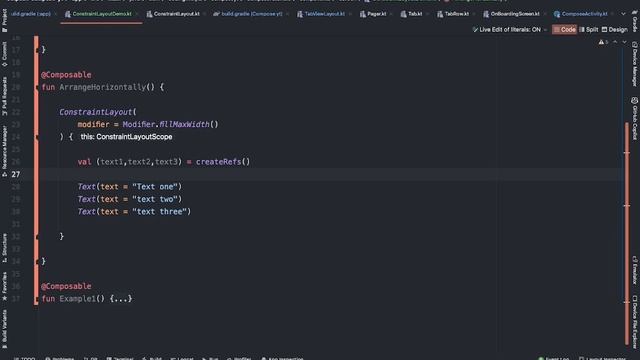Expand folded Example1 function at line 37
640x360 pixels.
coord(37,299)
